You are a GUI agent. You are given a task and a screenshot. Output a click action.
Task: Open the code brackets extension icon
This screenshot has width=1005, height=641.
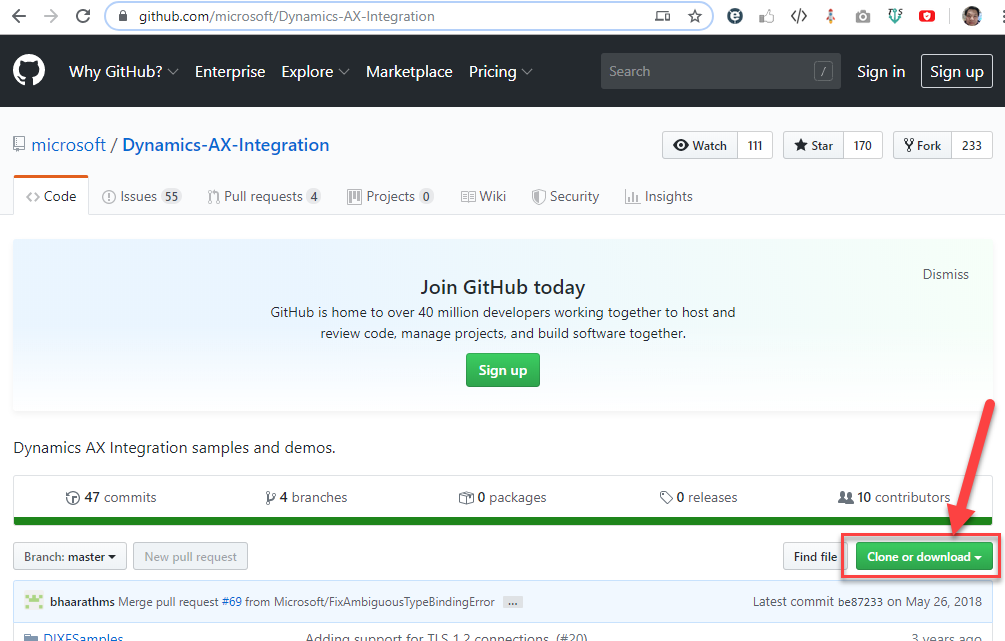point(799,16)
